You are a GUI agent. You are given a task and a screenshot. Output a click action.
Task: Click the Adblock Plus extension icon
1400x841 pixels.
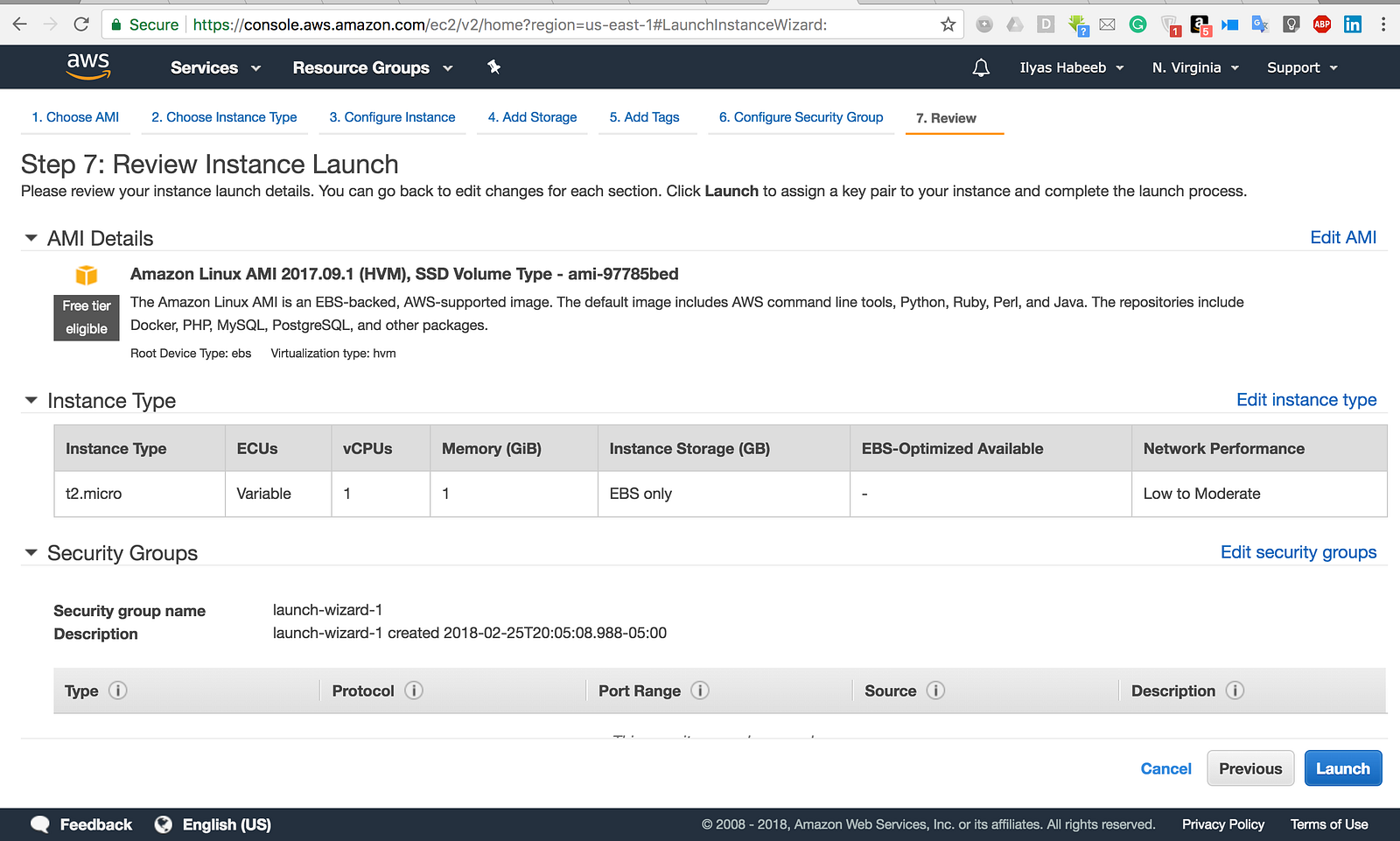click(x=1322, y=25)
